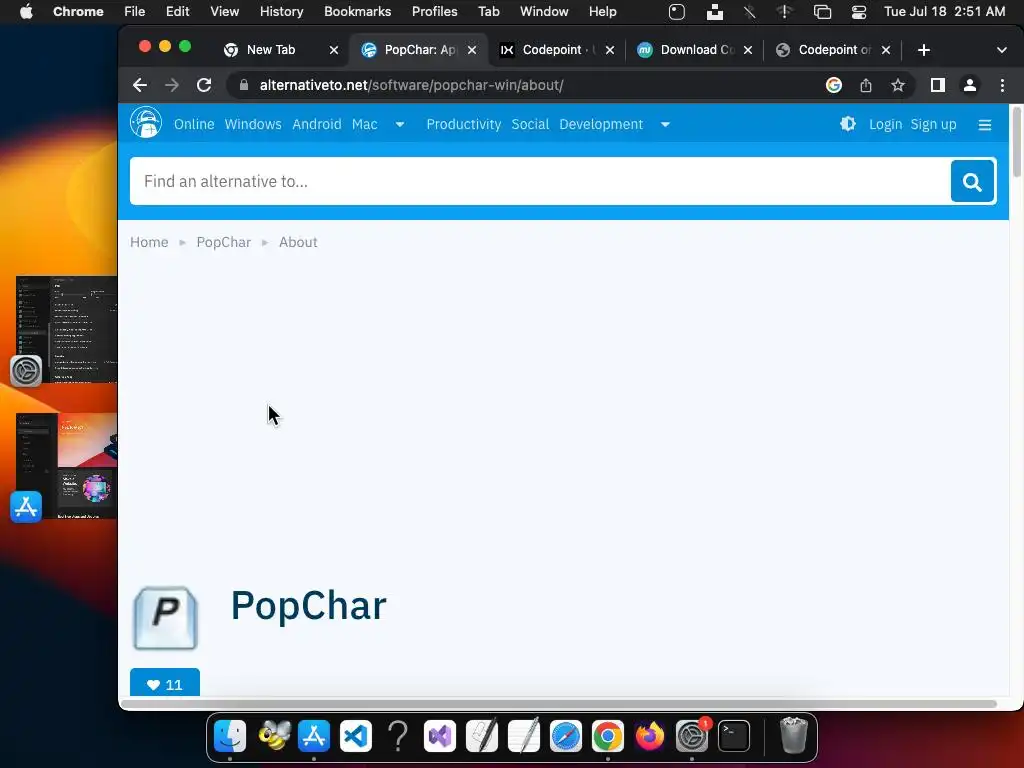The width and height of the screenshot is (1024, 768).
Task: Open Firefox from the dock
Action: 649,736
